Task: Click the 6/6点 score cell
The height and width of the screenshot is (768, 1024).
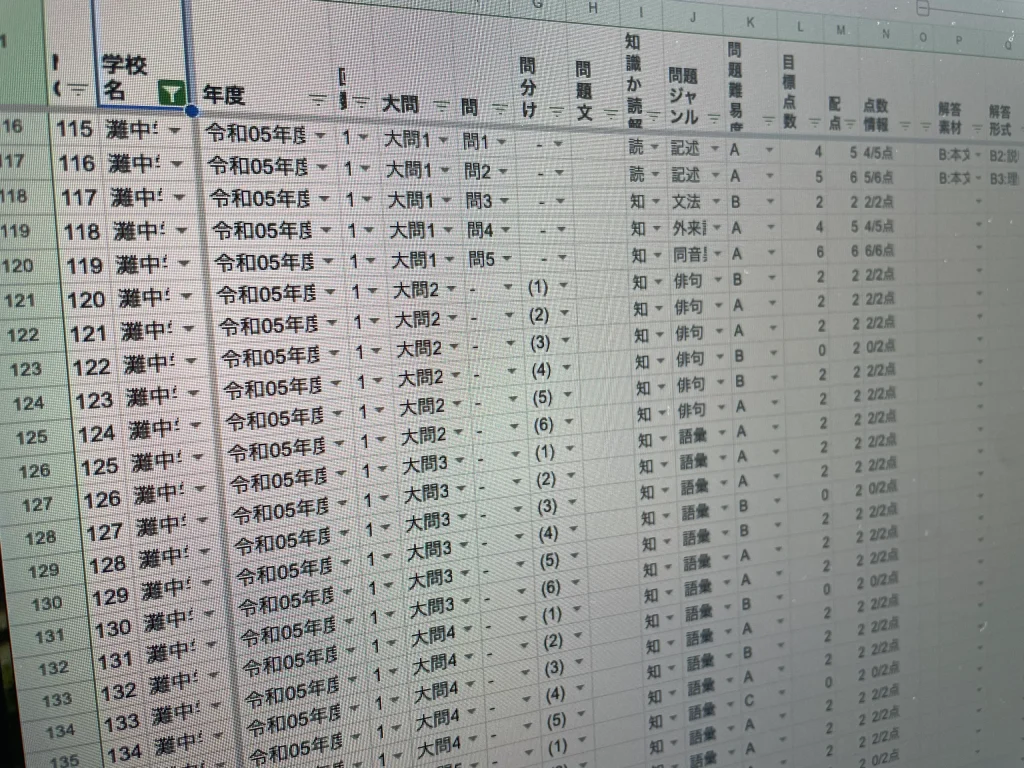Action: (880, 251)
